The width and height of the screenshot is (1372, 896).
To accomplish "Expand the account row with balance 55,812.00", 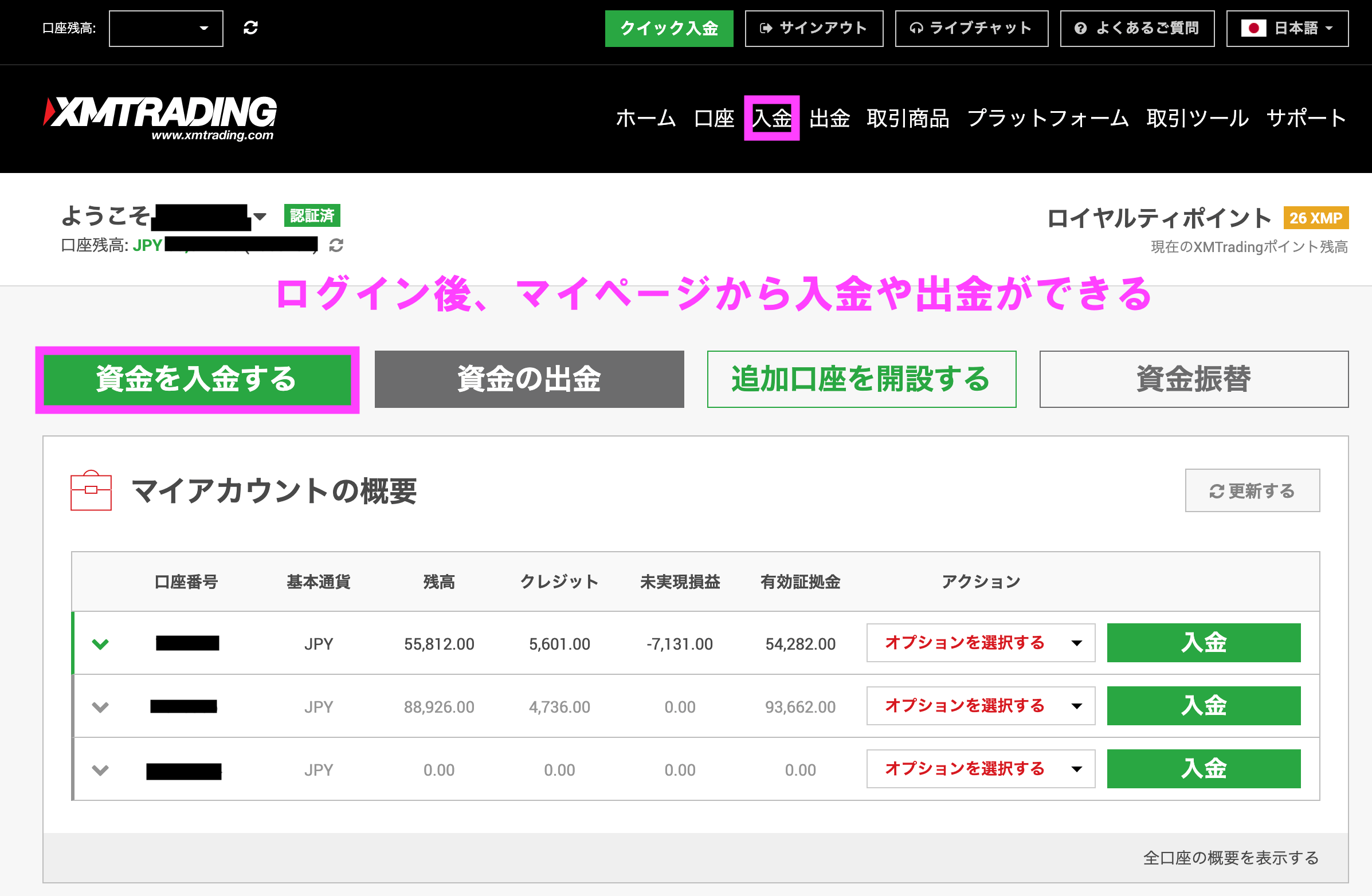I will (x=100, y=643).
